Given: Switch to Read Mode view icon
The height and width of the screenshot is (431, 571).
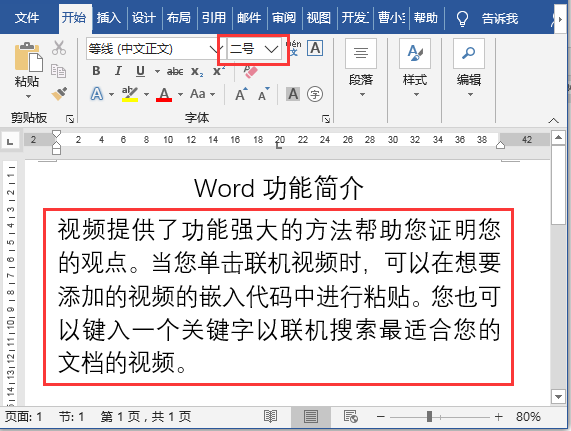Looking at the screenshot, I should 271,416.
